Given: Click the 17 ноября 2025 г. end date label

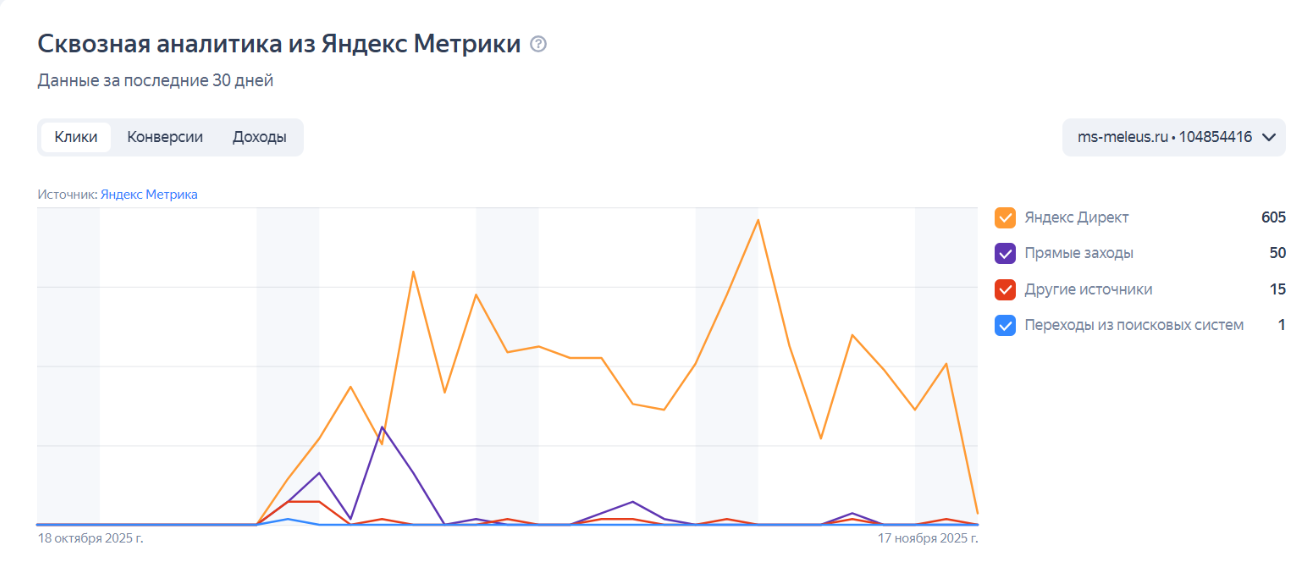Looking at the screenshot, I should tap(928, 539).
